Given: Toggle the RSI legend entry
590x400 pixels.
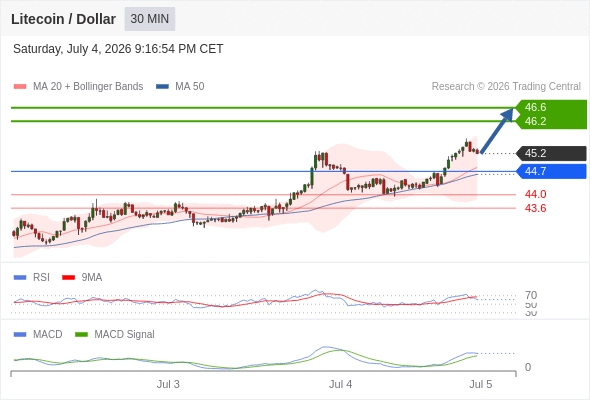Looking at the screenshot, I should point(32,277).
